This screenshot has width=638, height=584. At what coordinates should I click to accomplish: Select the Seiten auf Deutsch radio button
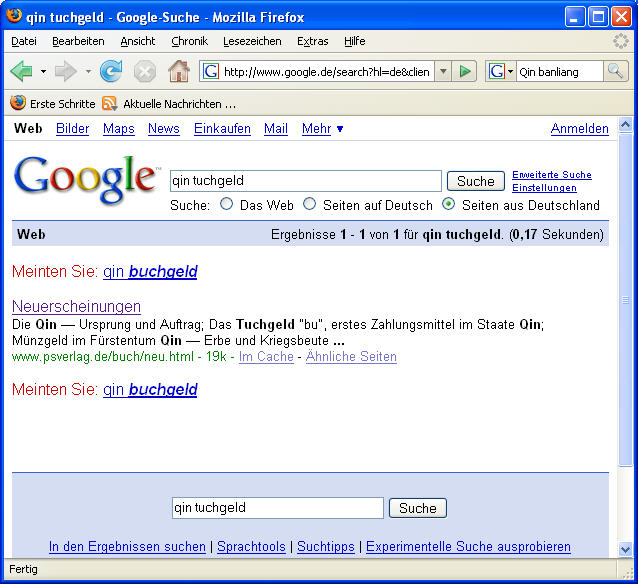(x=309, y=203)
